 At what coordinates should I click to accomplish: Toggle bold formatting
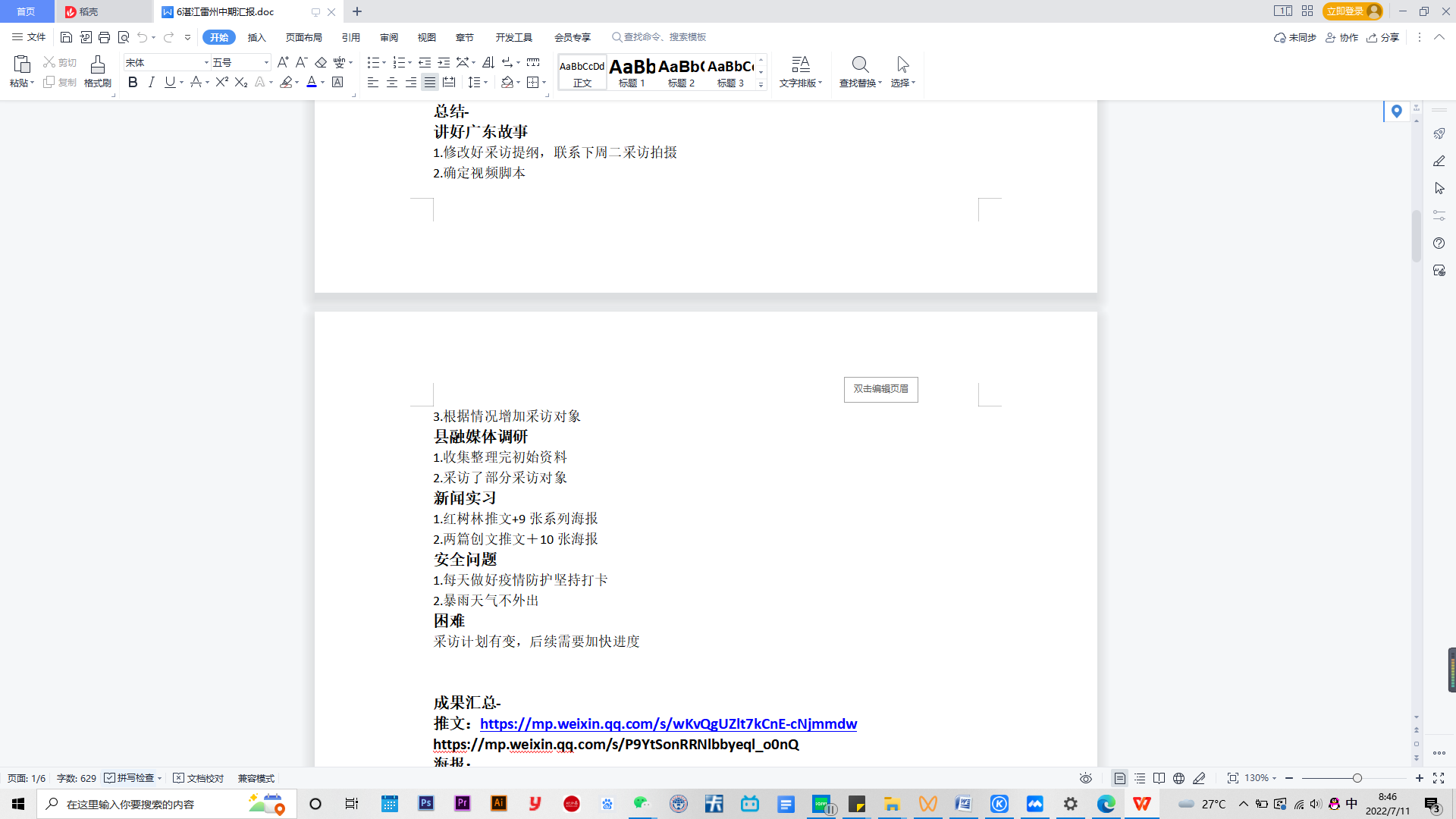click(x=133, y=82)
